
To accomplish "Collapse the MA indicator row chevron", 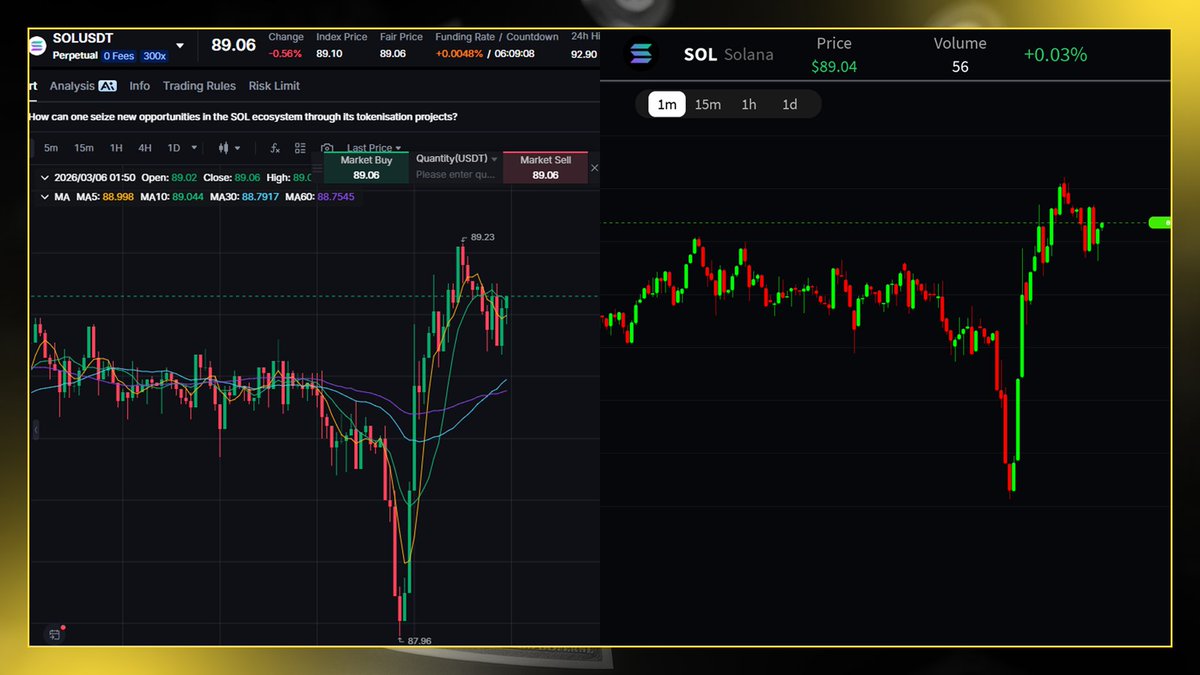I will [44, 197].
